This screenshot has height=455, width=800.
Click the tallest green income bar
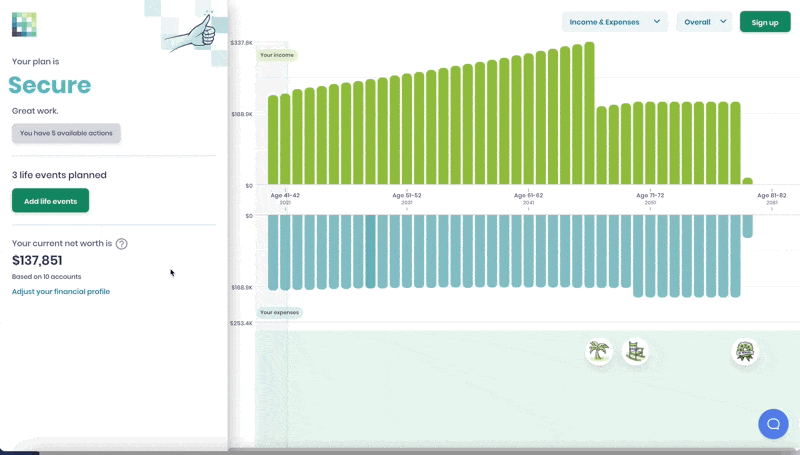pos(589,113)
